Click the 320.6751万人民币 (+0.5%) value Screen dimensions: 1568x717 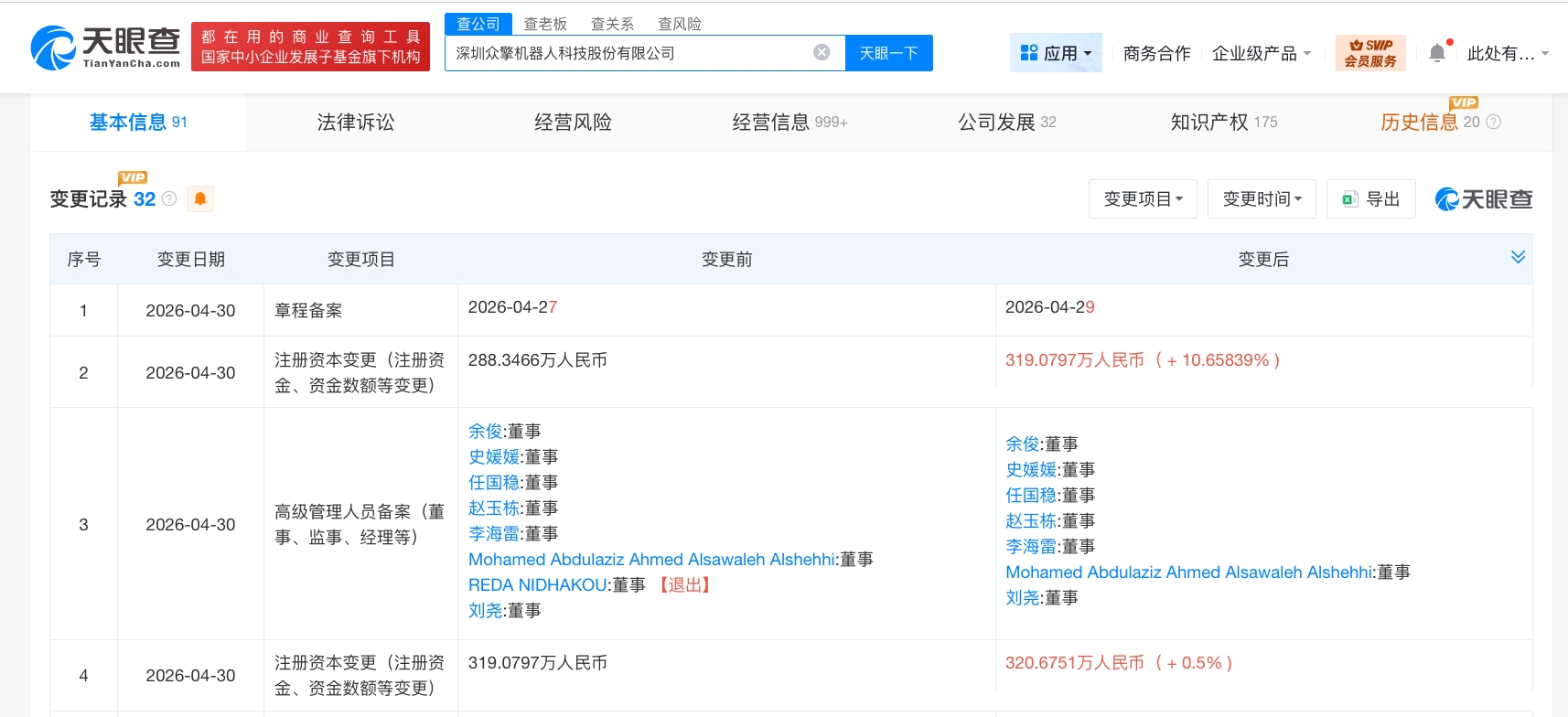pyautogui.click(x=1119, y=662)
